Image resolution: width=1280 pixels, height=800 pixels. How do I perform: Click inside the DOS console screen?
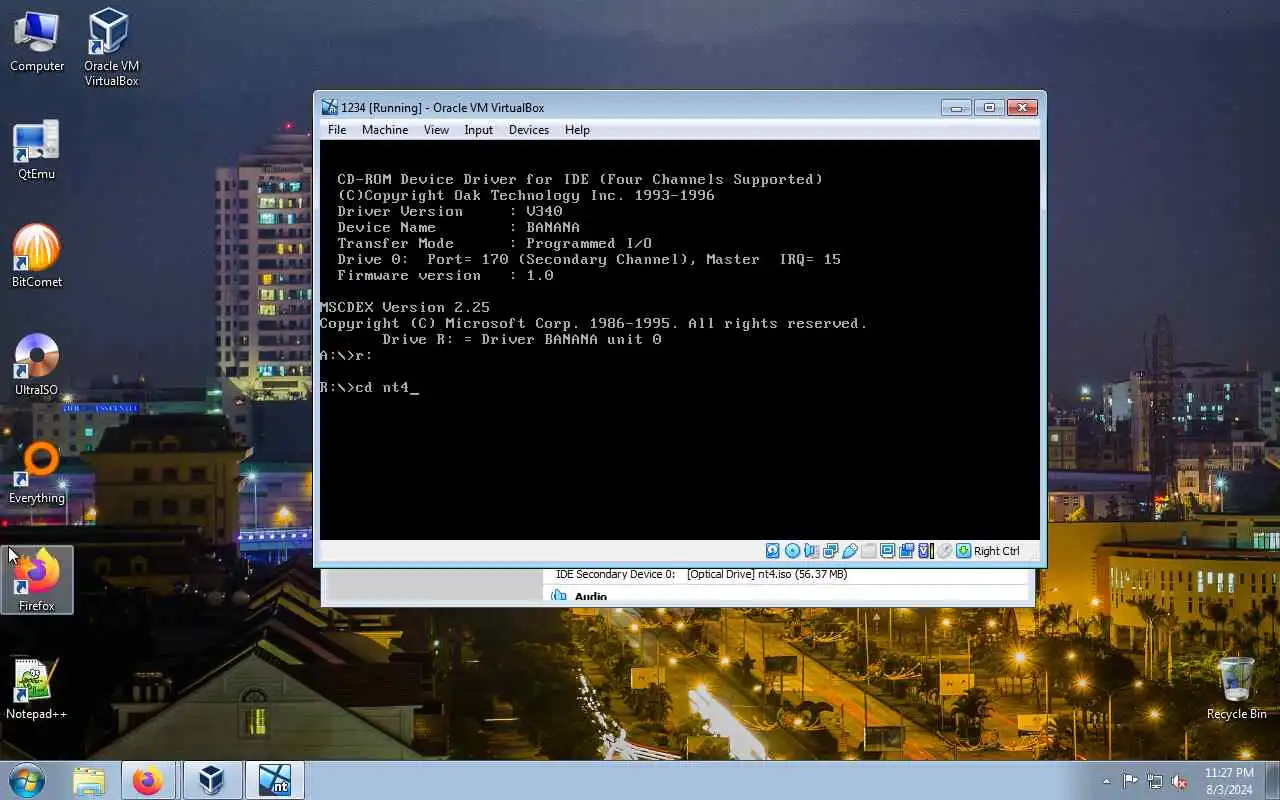(680, 340)
